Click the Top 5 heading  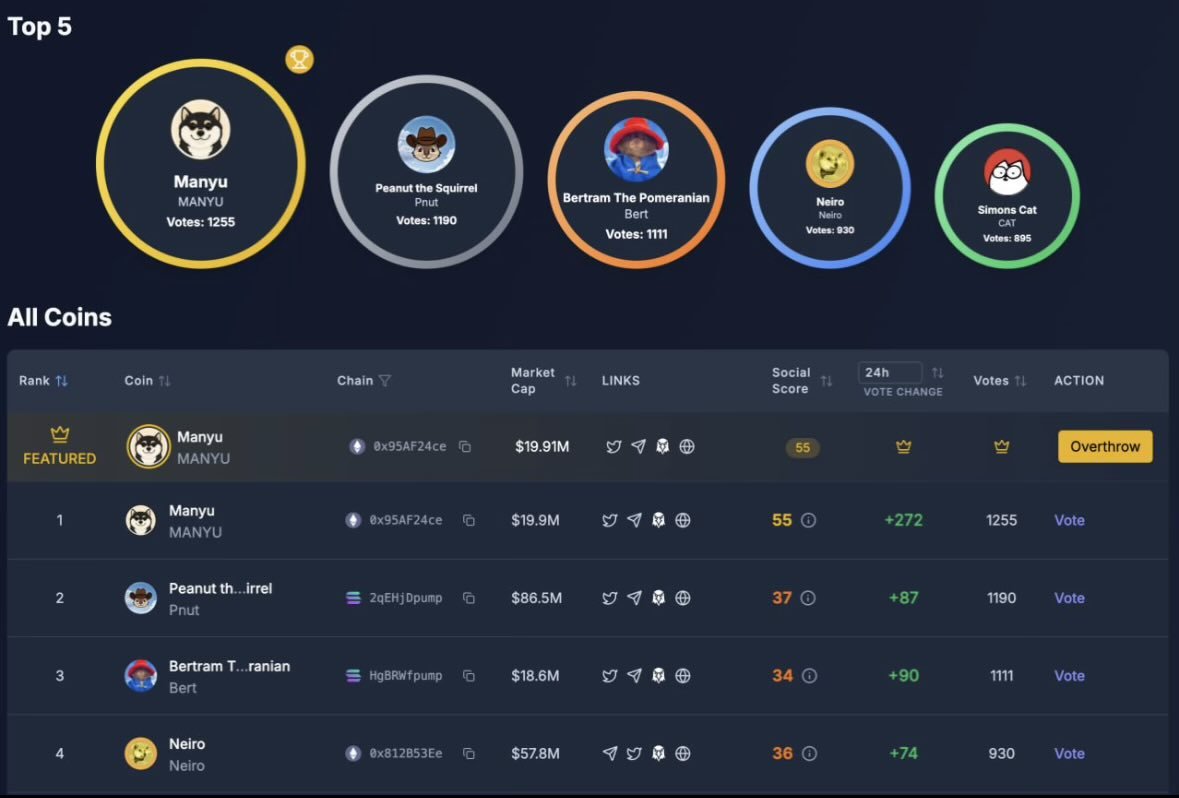click(39, 26)
